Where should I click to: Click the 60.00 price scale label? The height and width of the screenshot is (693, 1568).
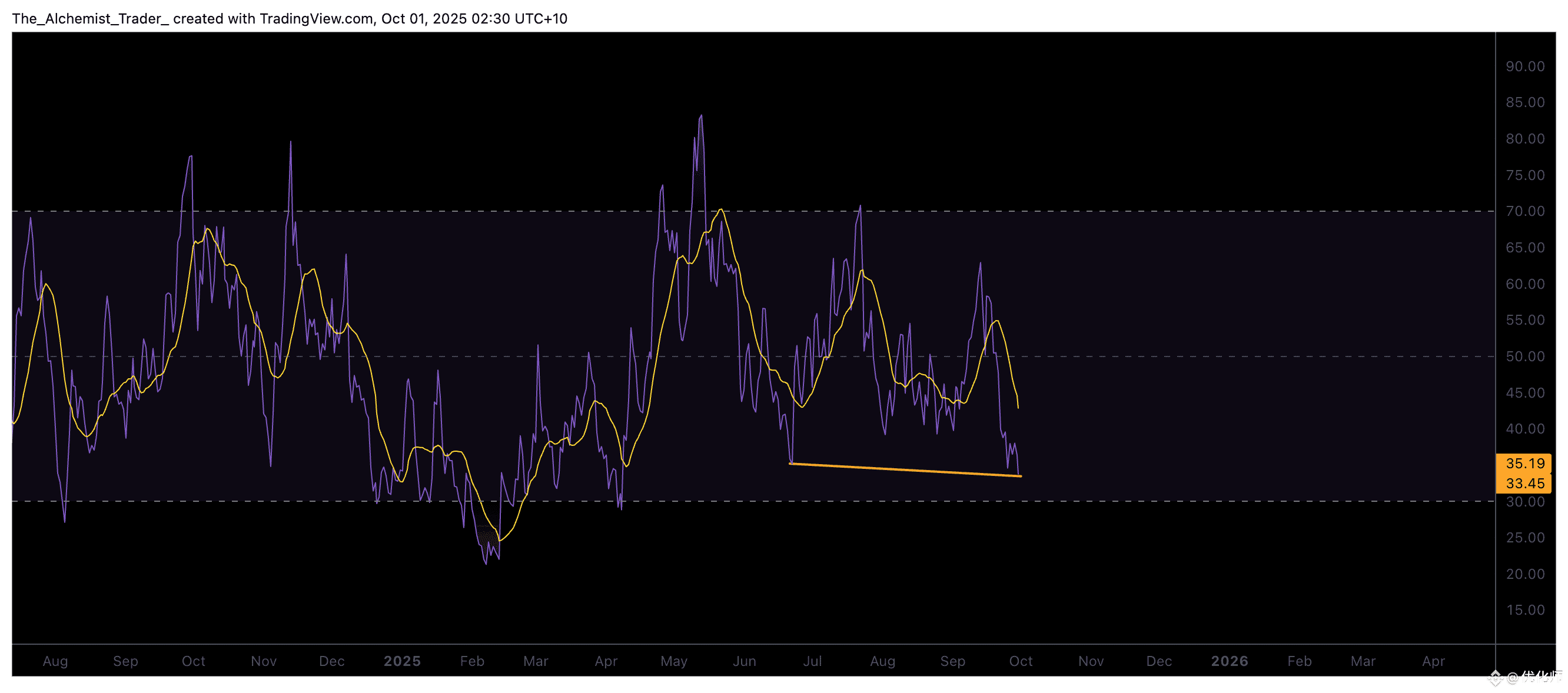pos(1524,284)
